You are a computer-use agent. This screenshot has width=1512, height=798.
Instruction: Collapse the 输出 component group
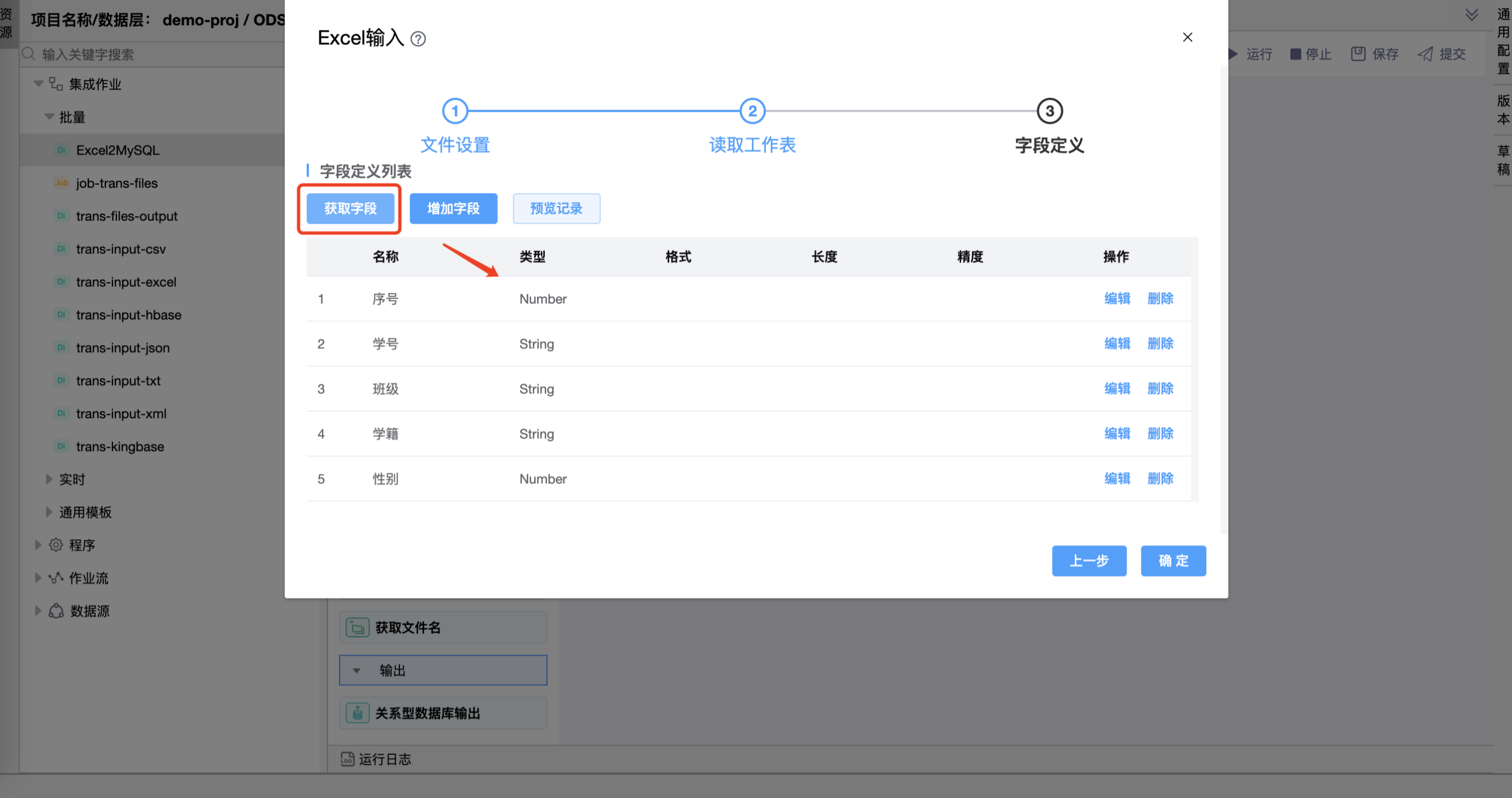click(x=356, y=670)
